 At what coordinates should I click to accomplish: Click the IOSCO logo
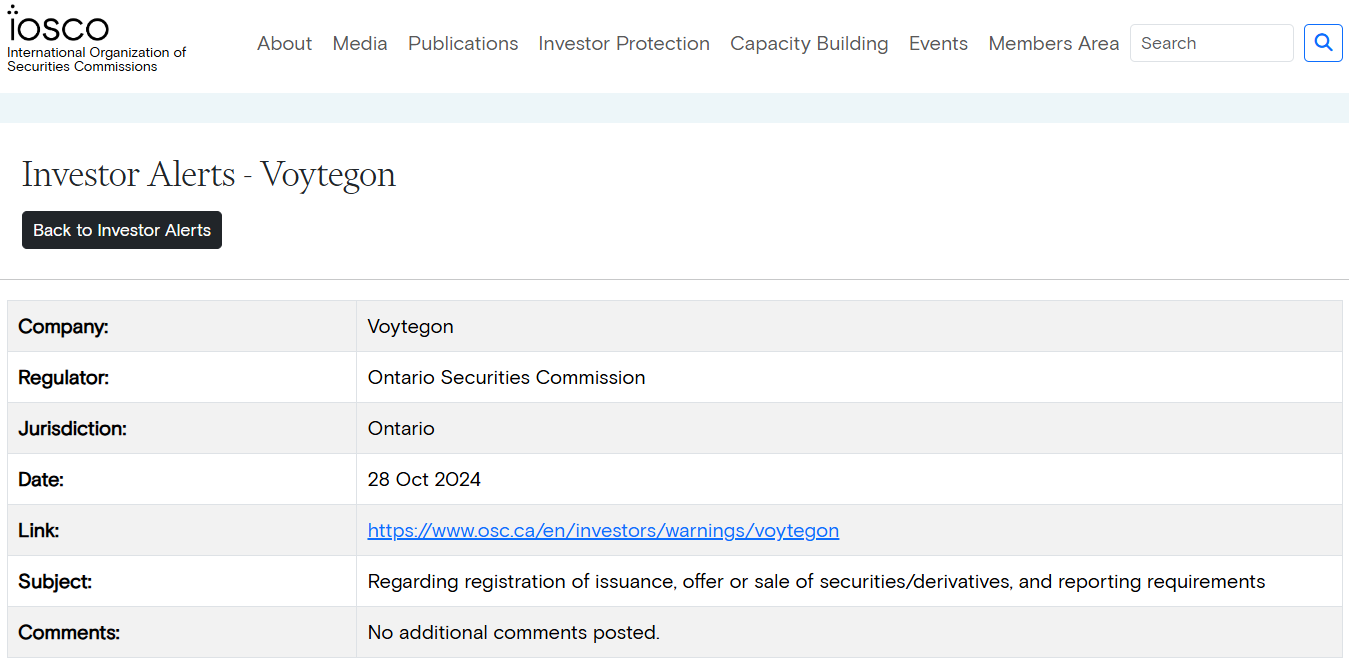click(x=58, y=25)
